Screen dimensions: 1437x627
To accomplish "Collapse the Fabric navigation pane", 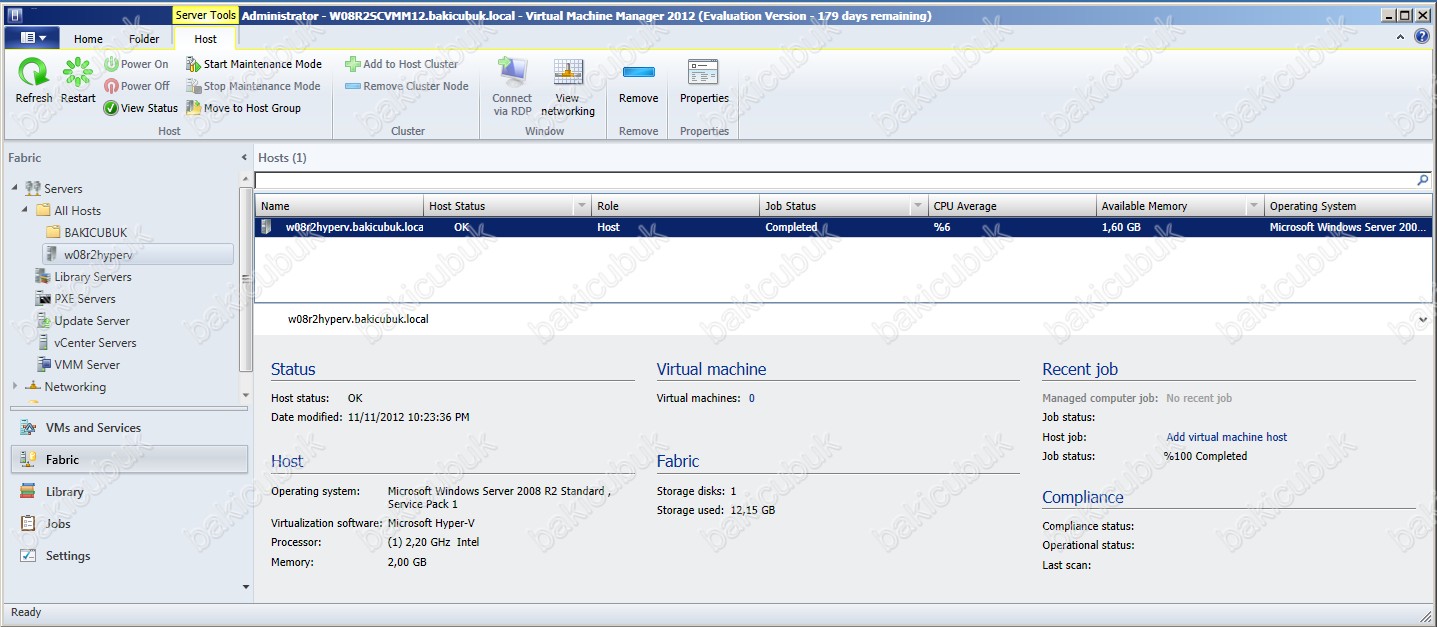I will pos(244,158).
